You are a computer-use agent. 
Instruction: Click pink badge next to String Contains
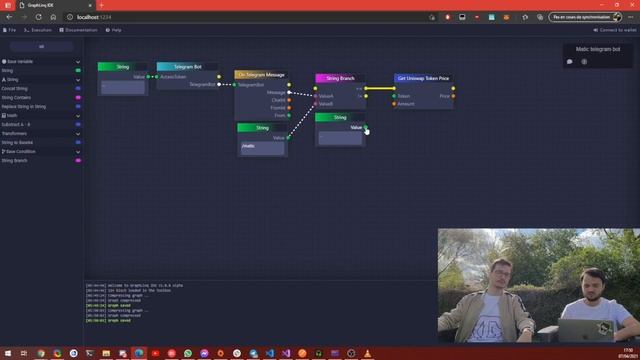(78, 98)
